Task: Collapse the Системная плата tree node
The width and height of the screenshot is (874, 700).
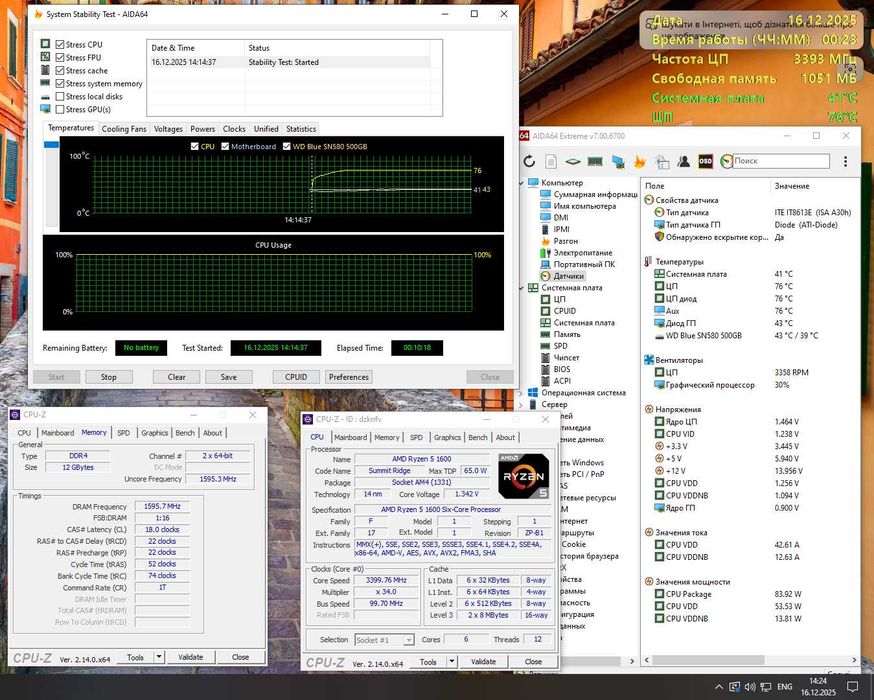Action: click(522, 288)
